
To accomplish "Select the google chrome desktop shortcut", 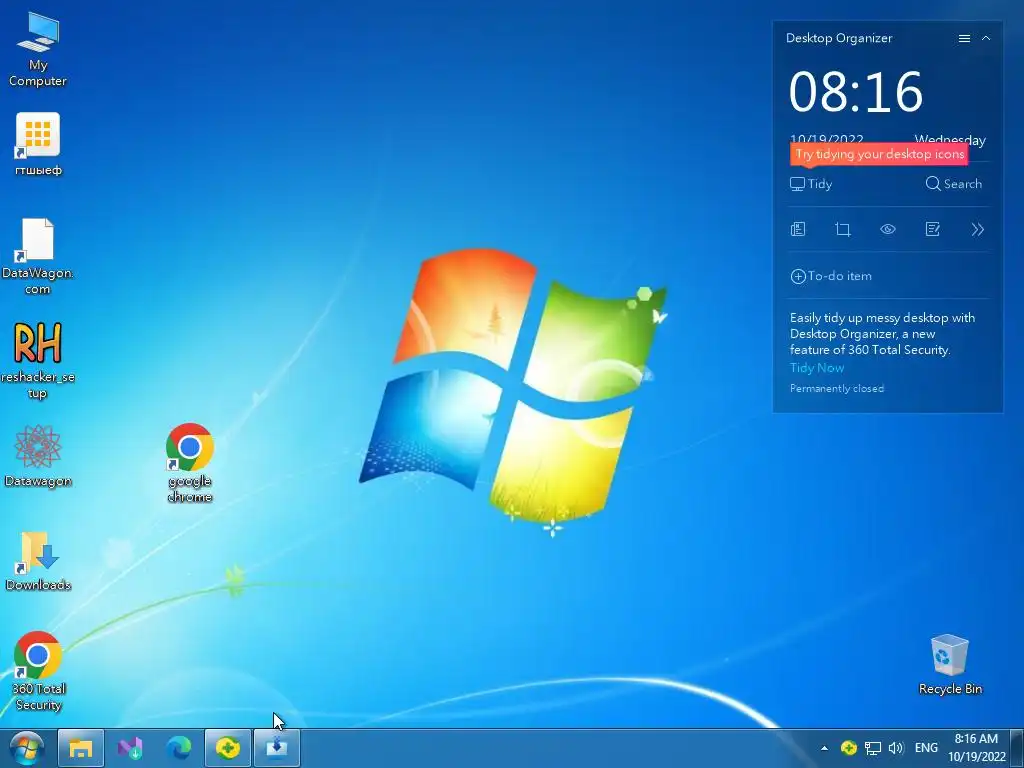I will [189, 462].
